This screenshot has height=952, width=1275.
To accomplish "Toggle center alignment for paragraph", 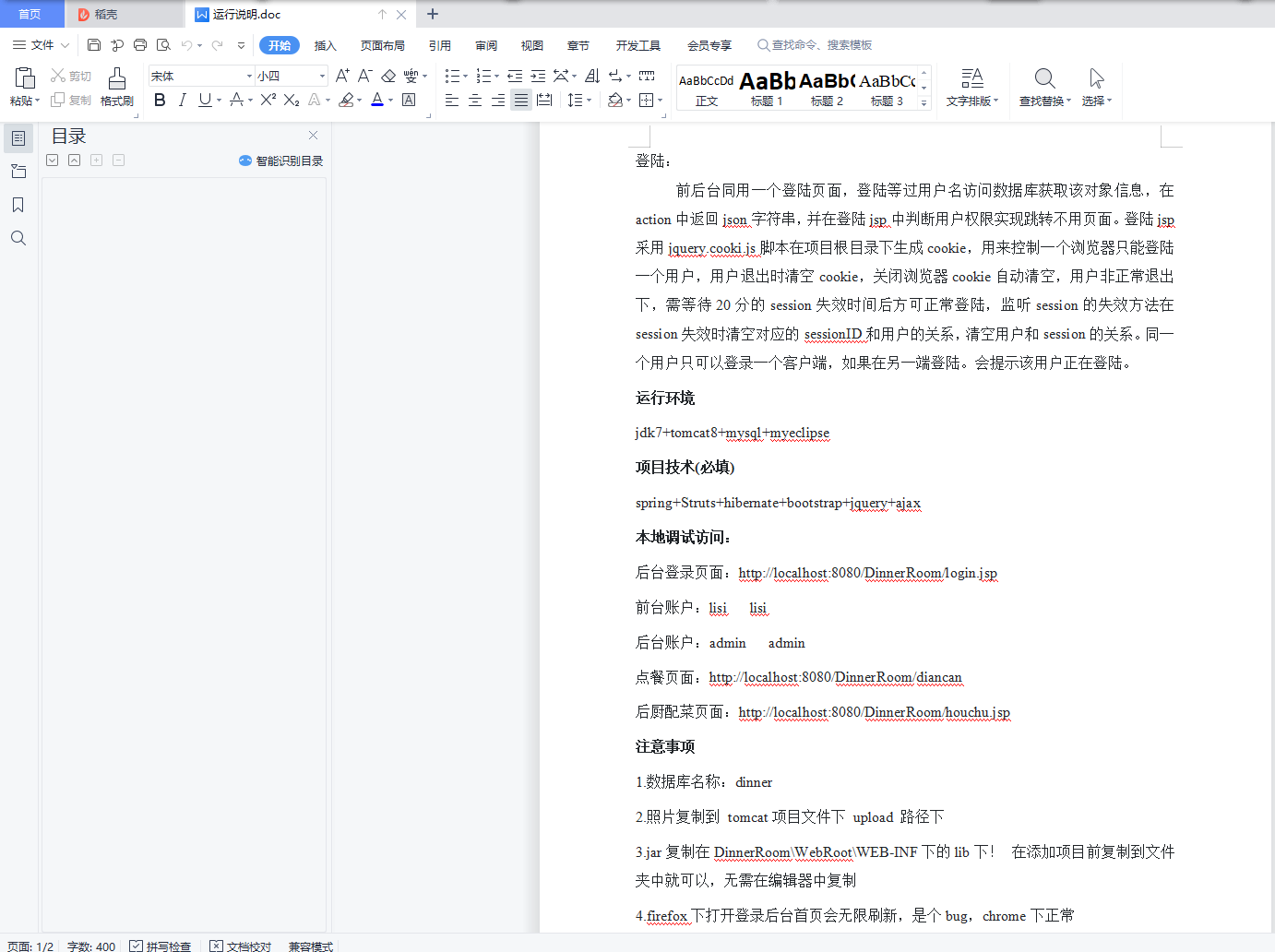I will 475,100.
